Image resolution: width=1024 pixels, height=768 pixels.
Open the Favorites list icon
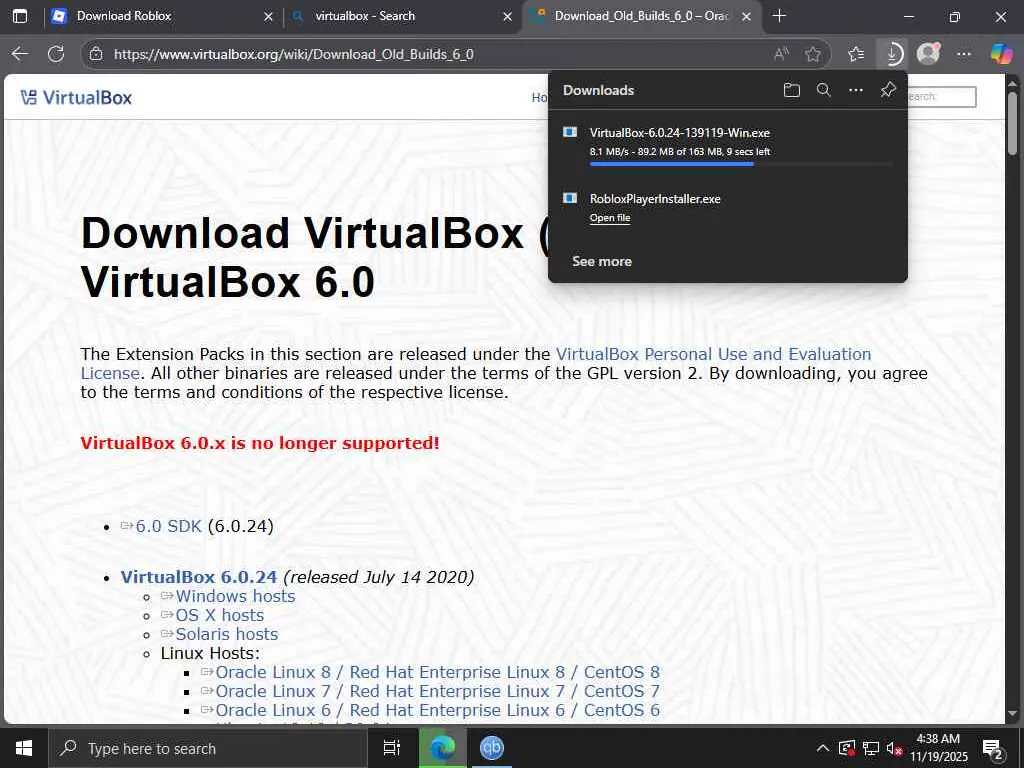pyautogui.click(x=856, y=54)
